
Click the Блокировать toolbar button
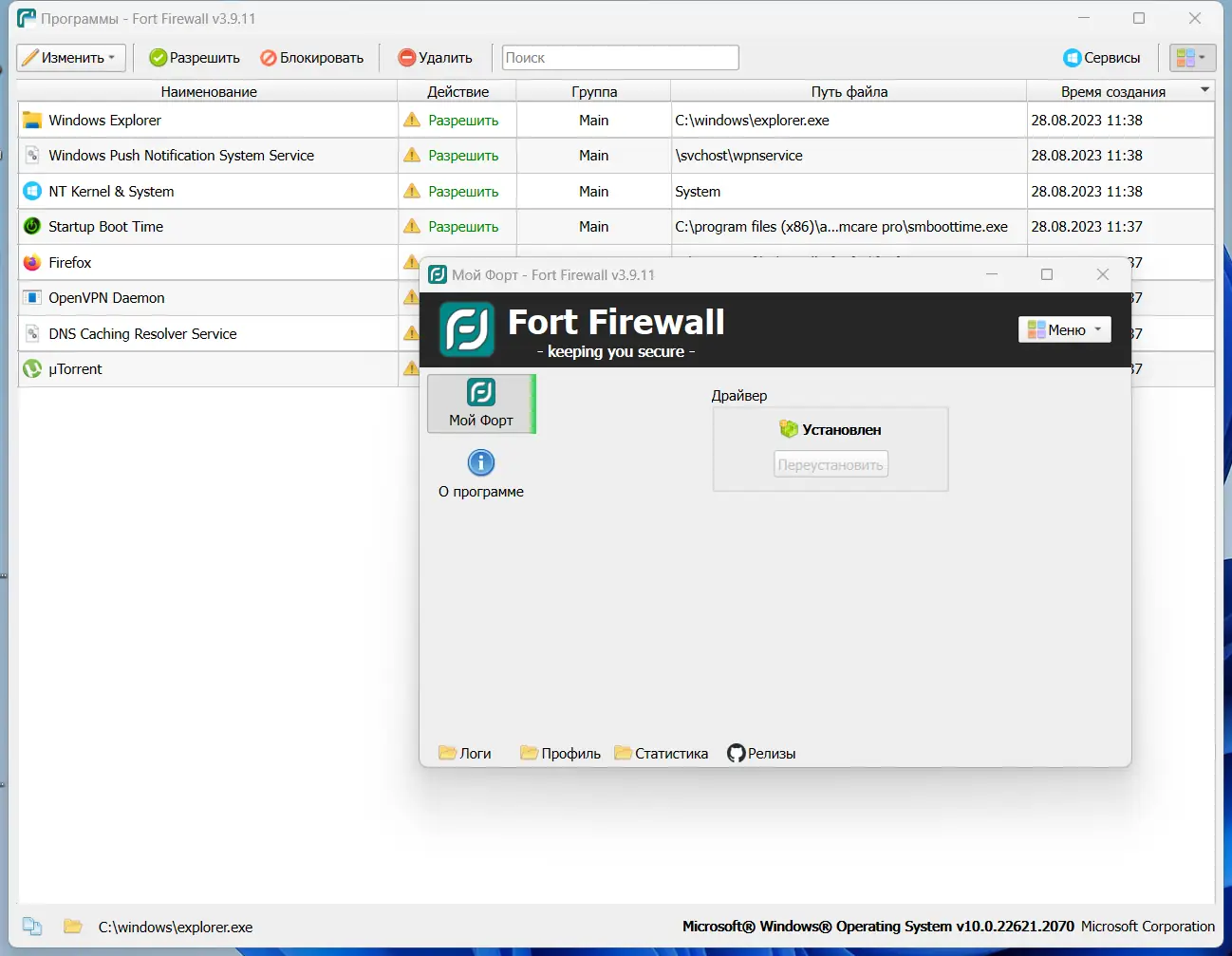click(312, 58)
